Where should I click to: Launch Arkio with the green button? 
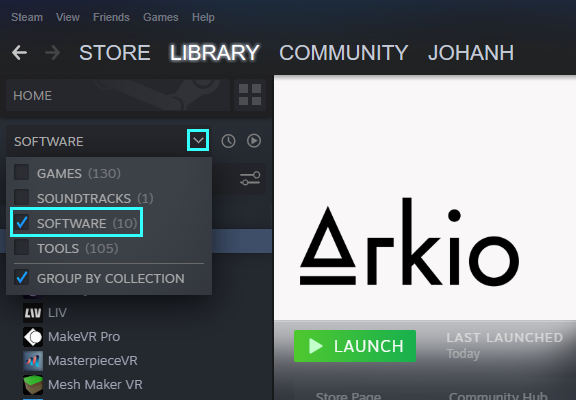click(355, 346)
